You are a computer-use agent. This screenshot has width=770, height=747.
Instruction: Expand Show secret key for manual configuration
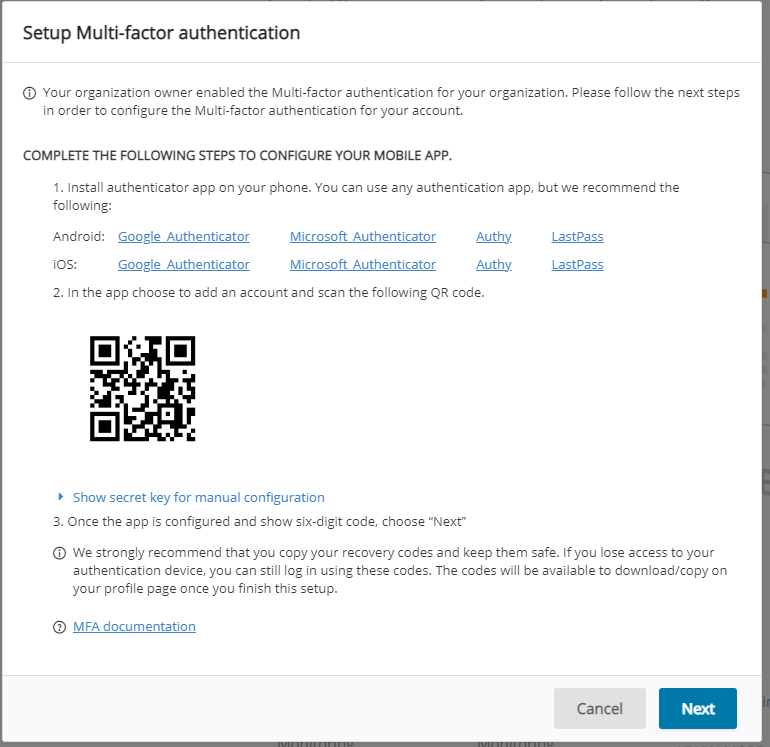(198, 497)
